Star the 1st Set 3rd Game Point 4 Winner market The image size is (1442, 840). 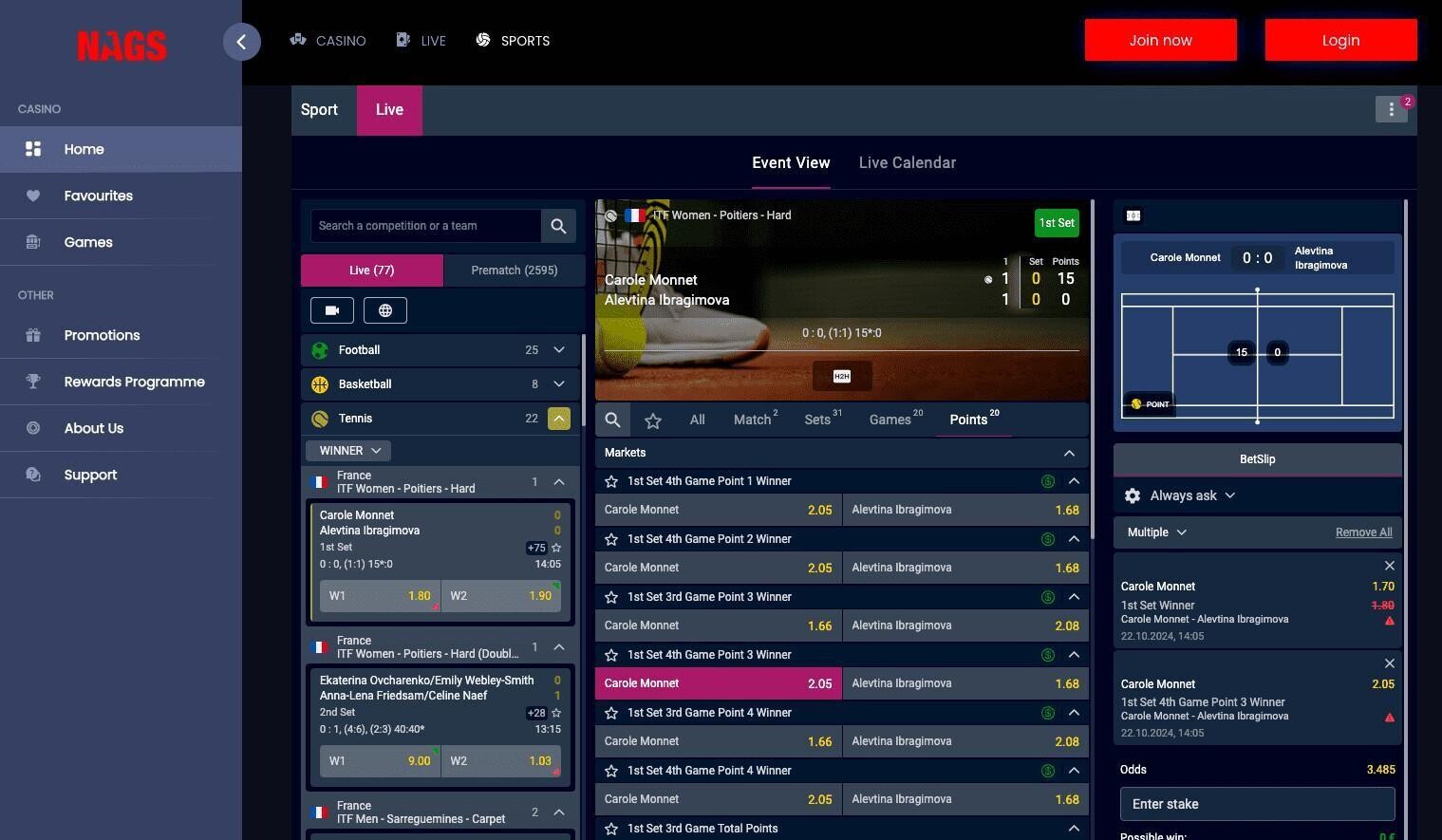click(611, 713)
